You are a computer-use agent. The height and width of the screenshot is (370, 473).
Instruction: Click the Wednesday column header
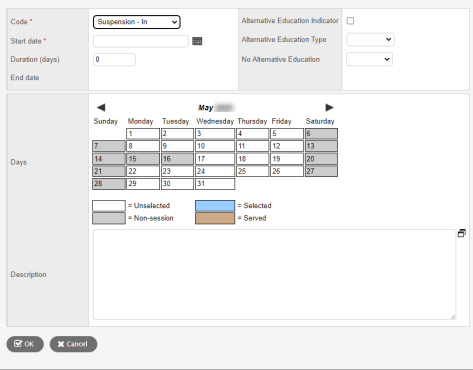[215, 121]
